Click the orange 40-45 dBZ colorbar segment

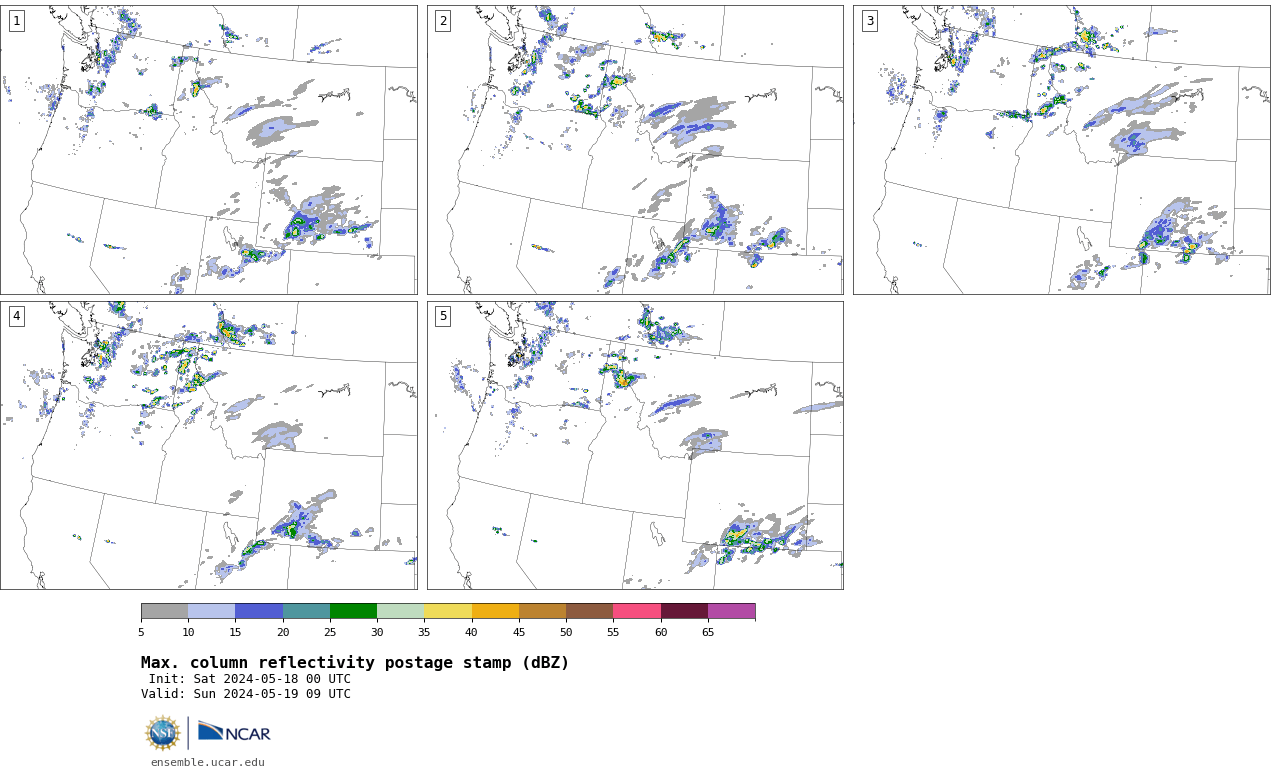pyautogui.click(x=495, y=611)
